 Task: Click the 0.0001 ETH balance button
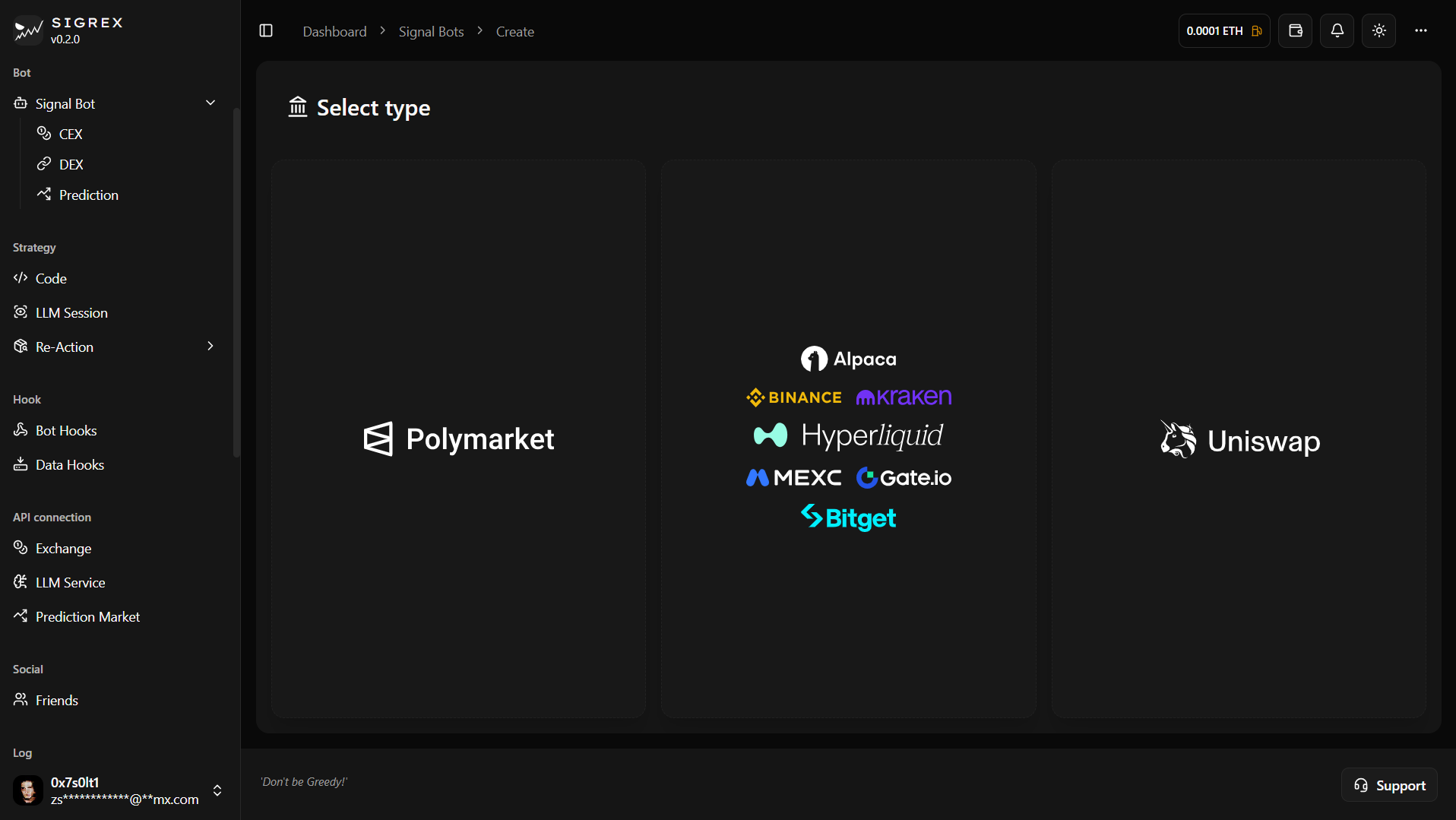pyautogui.click(x=1224, y=31)
